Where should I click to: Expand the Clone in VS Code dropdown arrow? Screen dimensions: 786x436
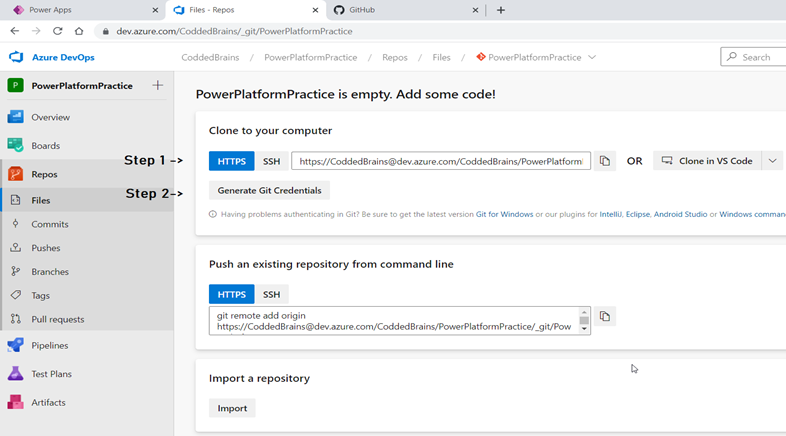772,161
